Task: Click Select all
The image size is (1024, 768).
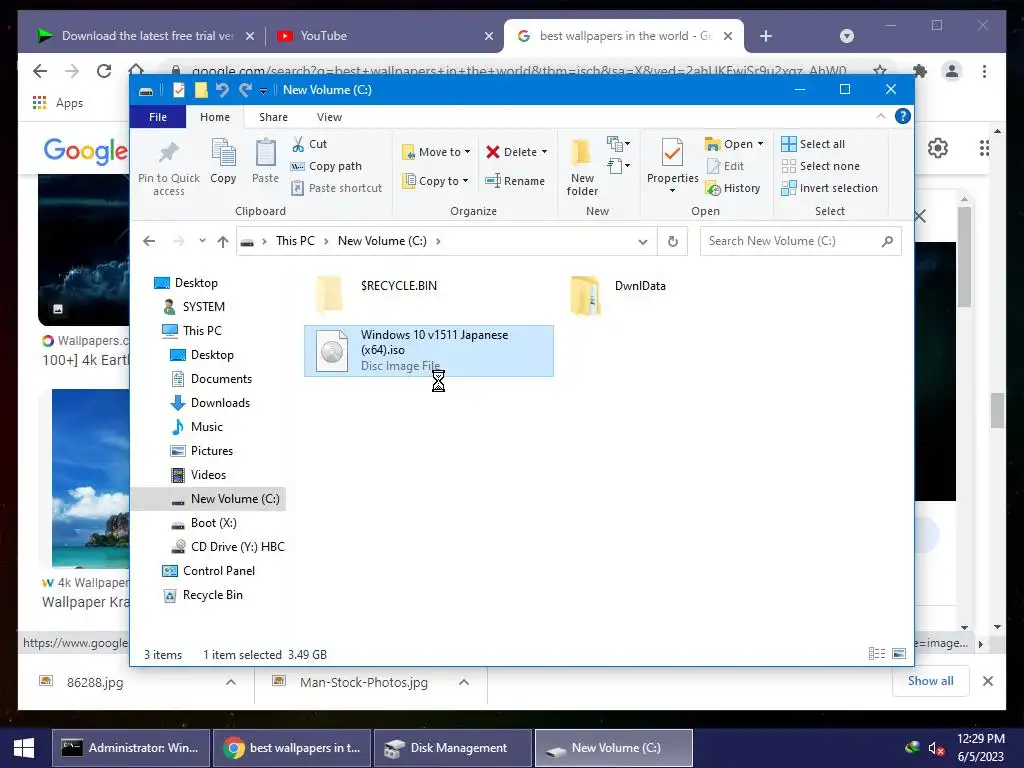Action: 813,144
